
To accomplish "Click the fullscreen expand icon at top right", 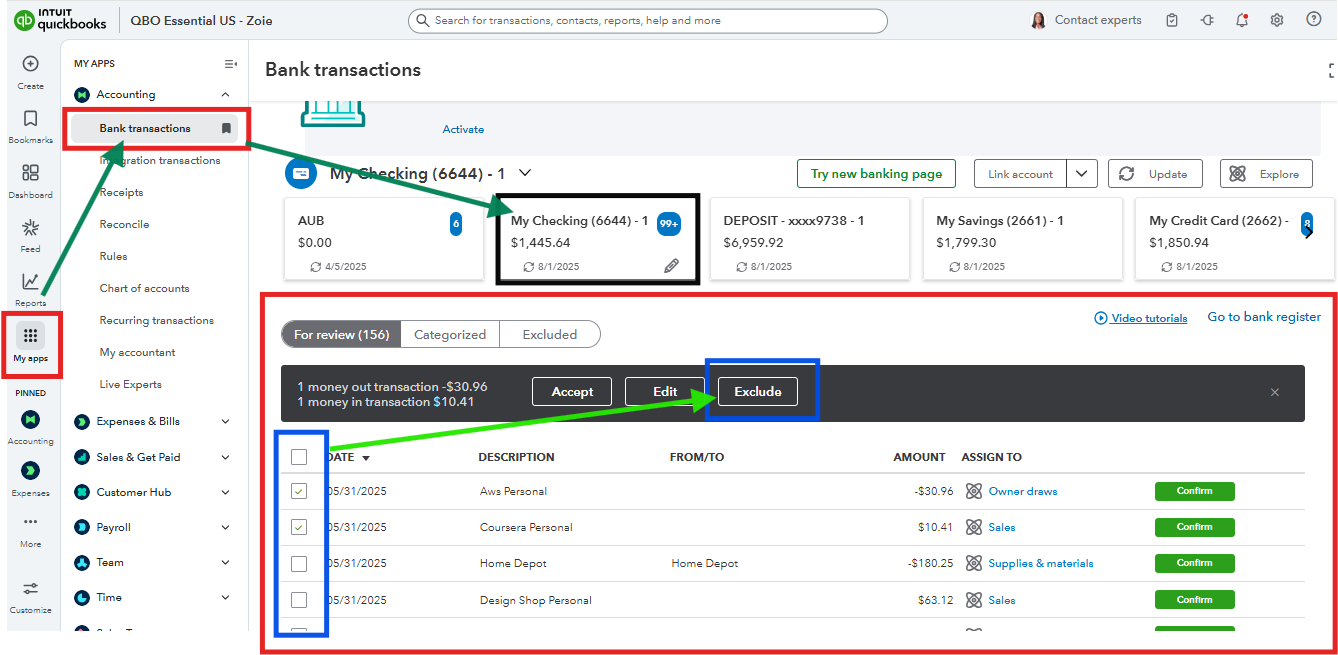I will point(1331,70).
